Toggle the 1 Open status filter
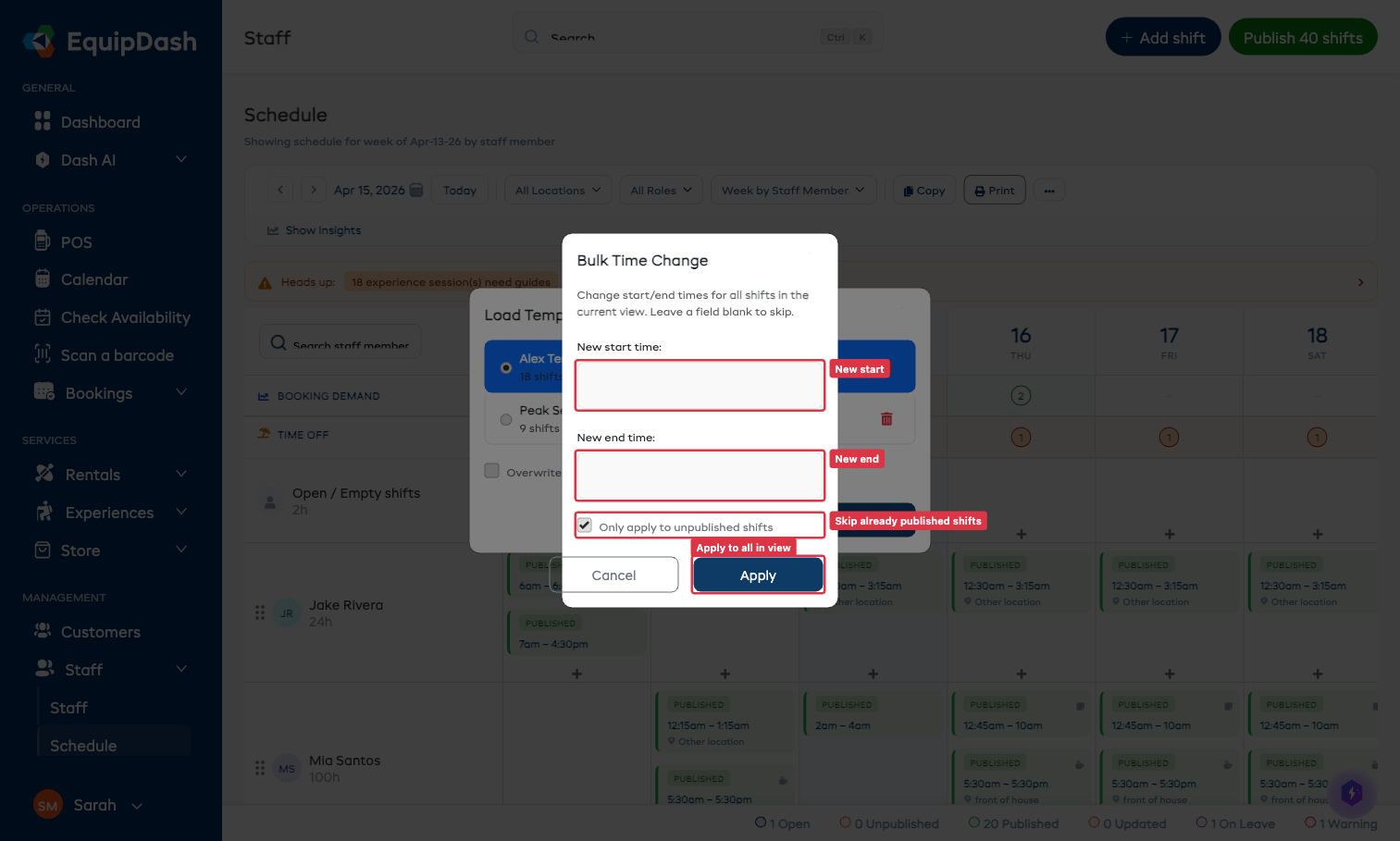 click(782, 823)
